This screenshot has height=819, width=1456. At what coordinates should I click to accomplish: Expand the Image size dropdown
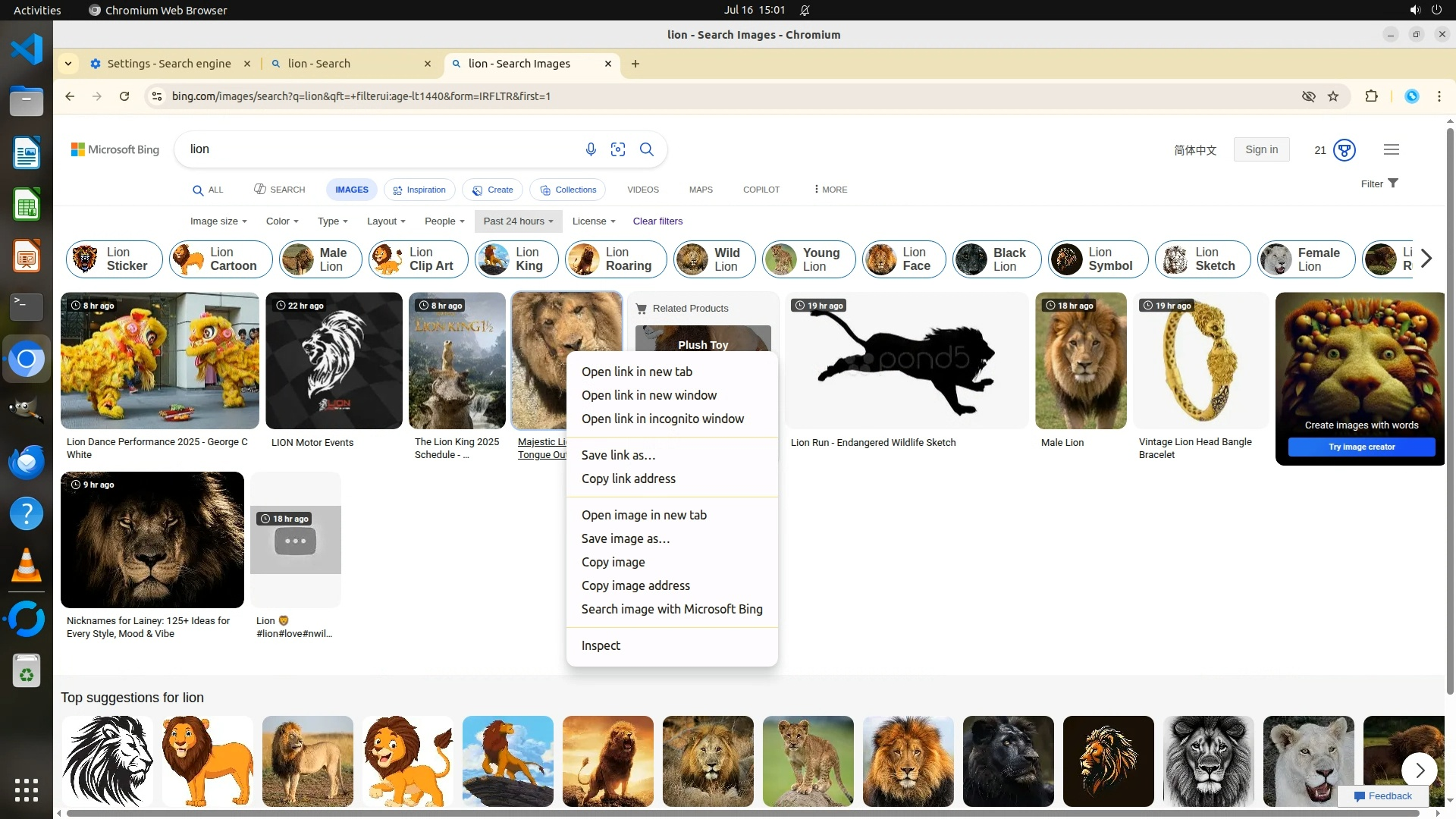click(x=218, y=221)
